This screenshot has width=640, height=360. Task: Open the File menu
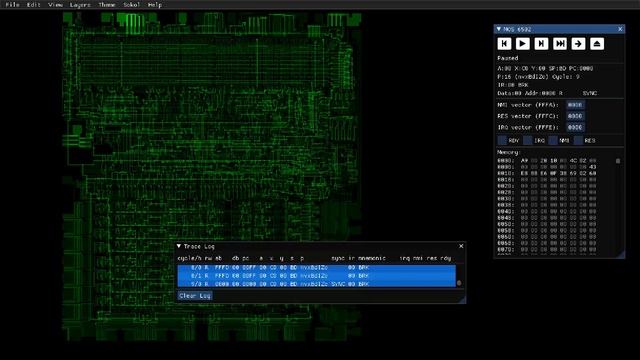tap(12, 5)
